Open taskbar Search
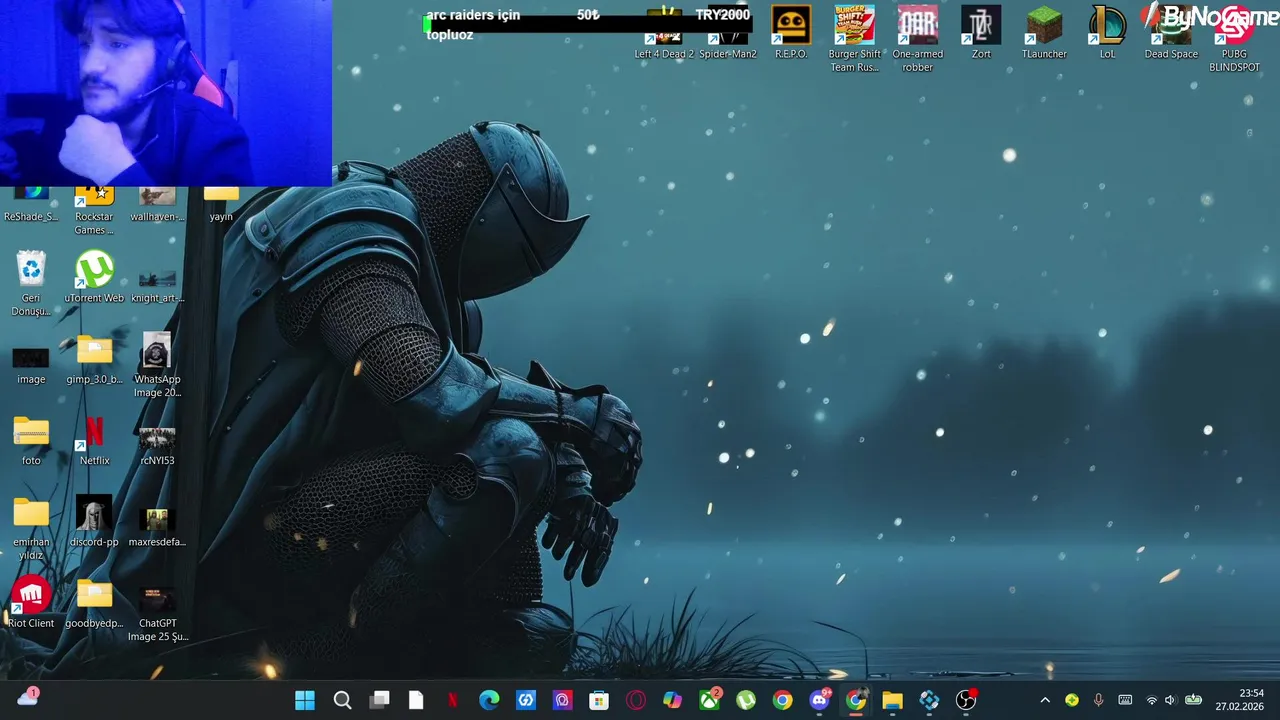 click(x=342, y=700)
